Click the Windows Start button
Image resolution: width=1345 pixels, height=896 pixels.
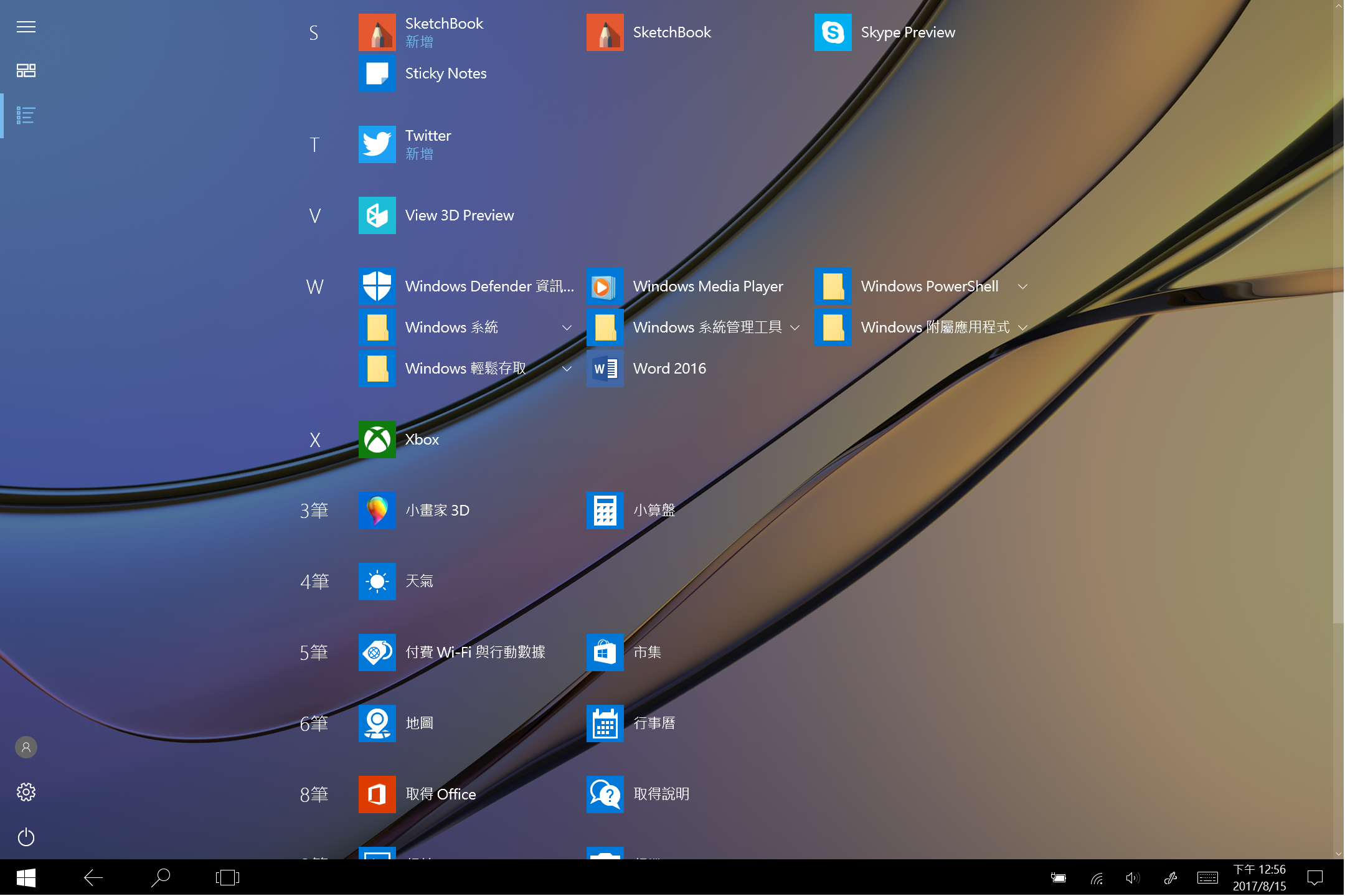tap(26, 878)
